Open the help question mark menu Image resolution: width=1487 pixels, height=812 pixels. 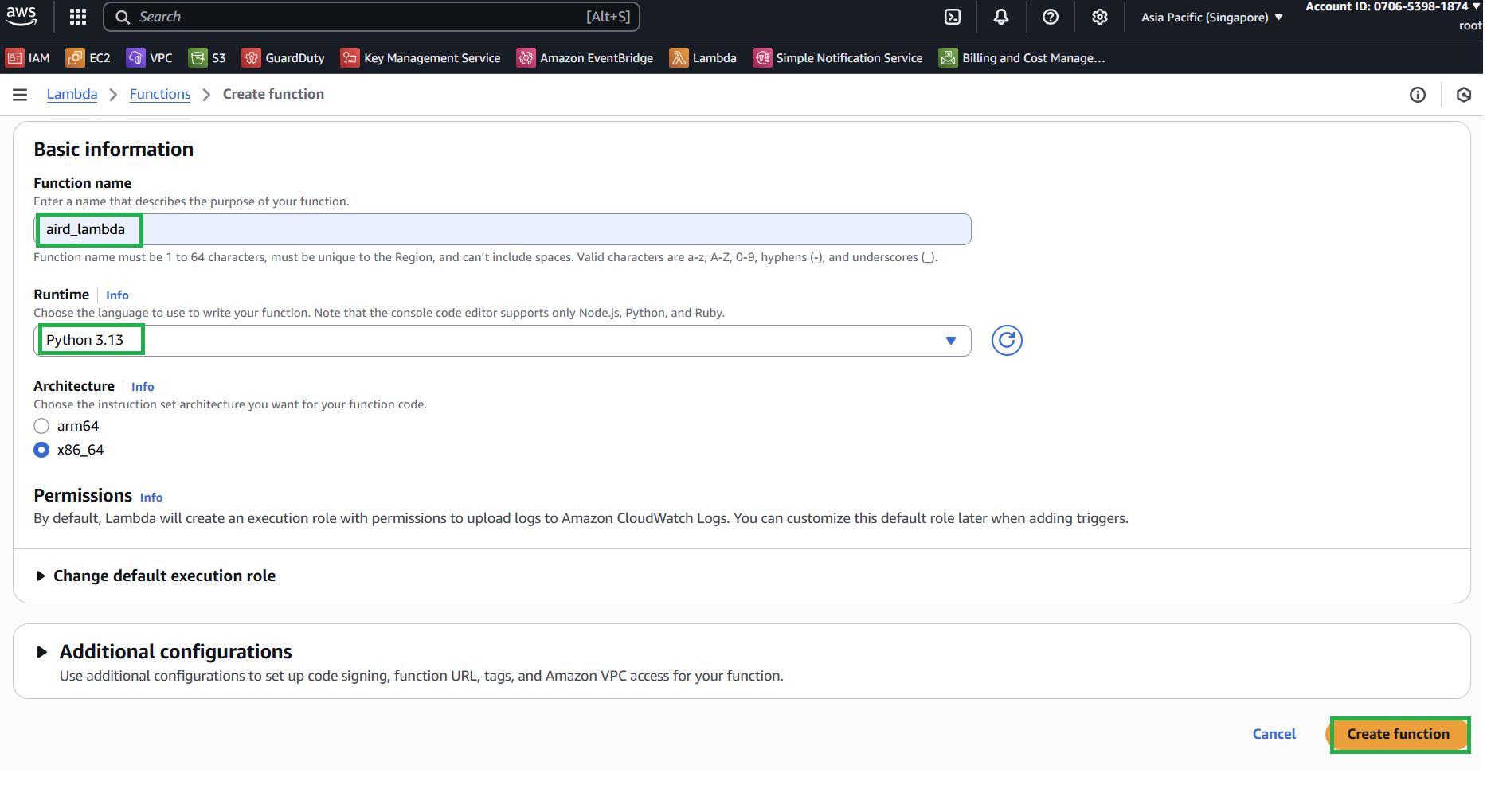1051,17
